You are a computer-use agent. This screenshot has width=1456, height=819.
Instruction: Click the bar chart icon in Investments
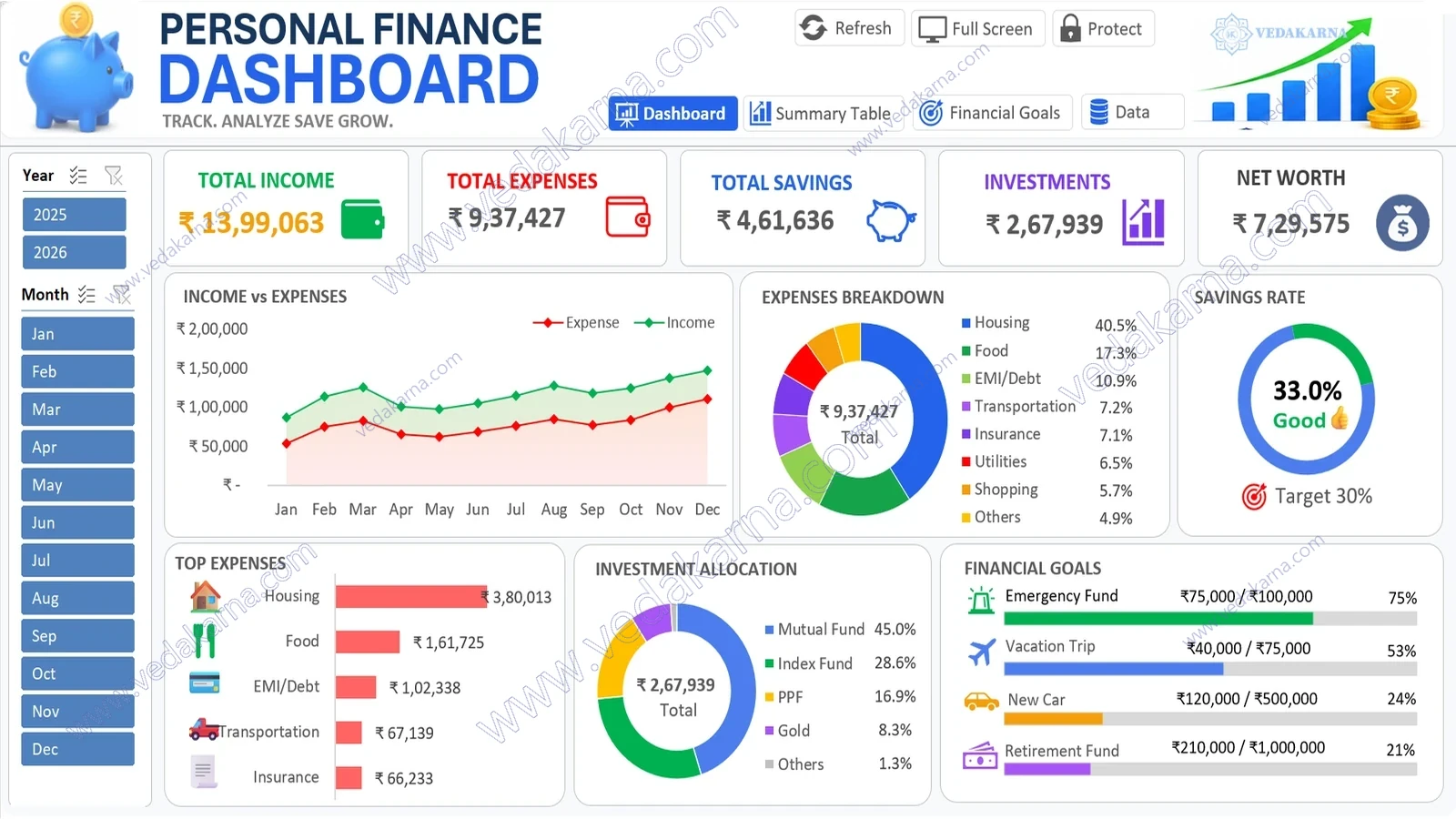[1144, 222]
